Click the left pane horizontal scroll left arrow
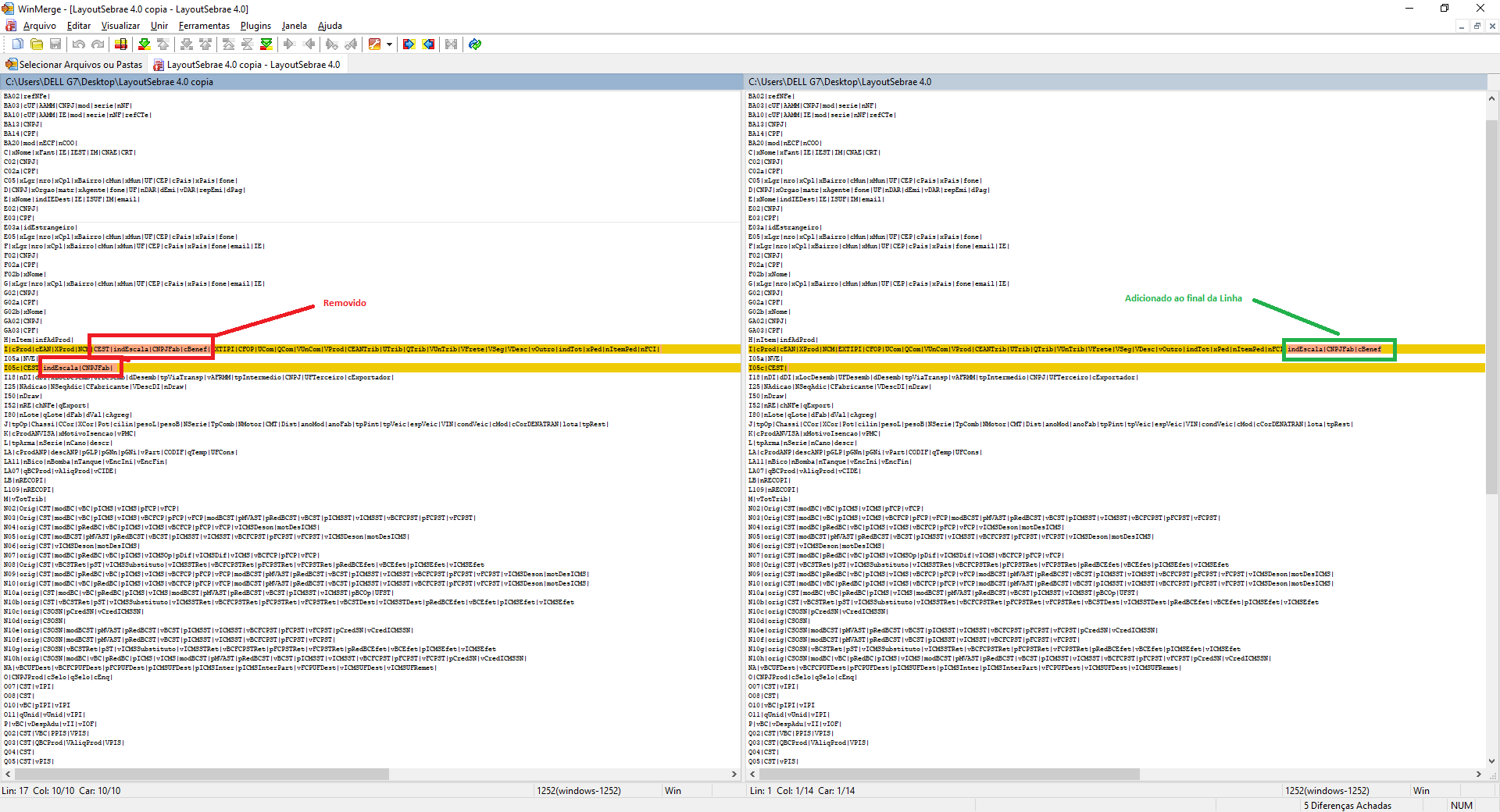Screen dimensions: 1500x812 8,774
